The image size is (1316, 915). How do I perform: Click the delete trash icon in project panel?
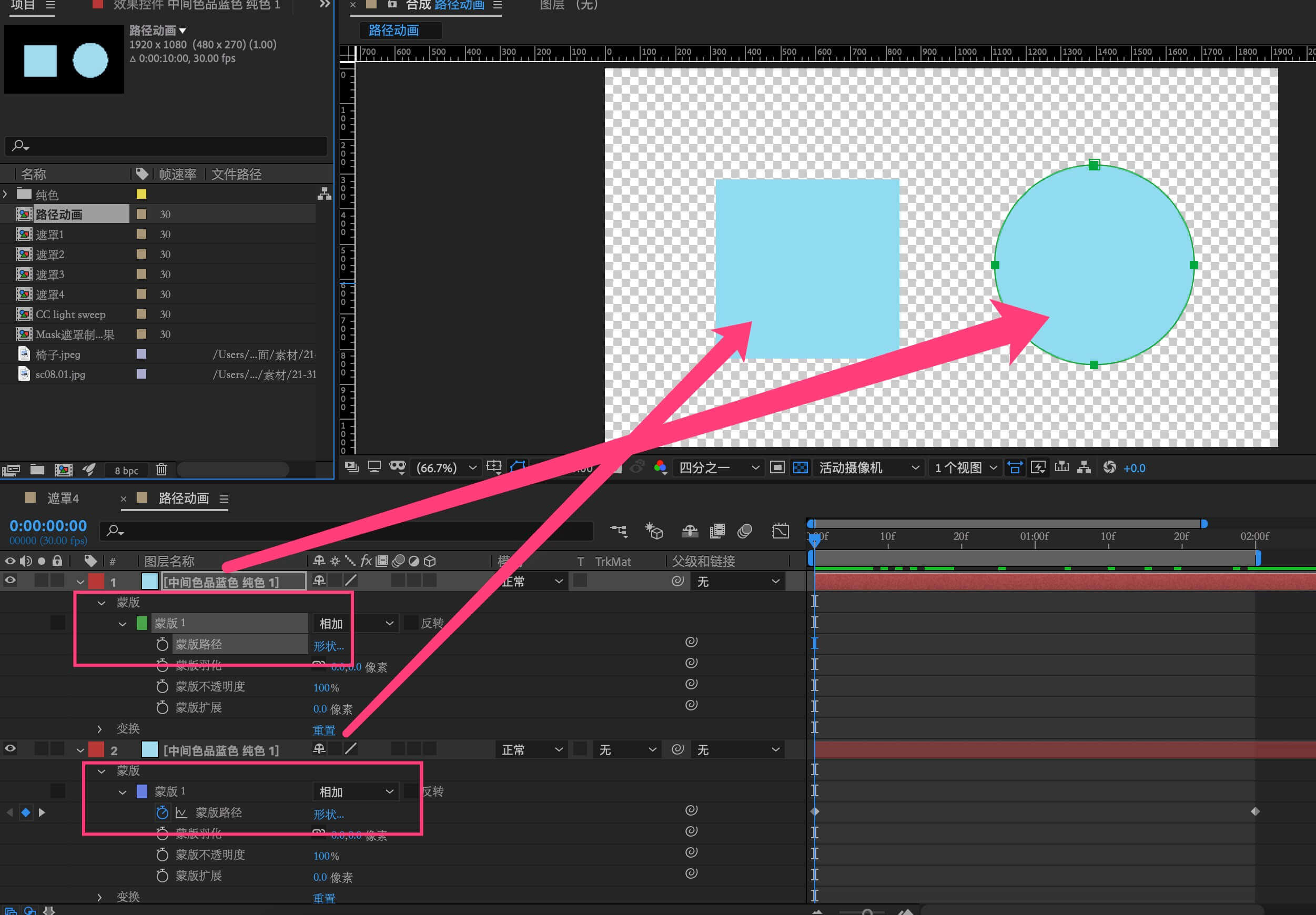click(161, 470)
